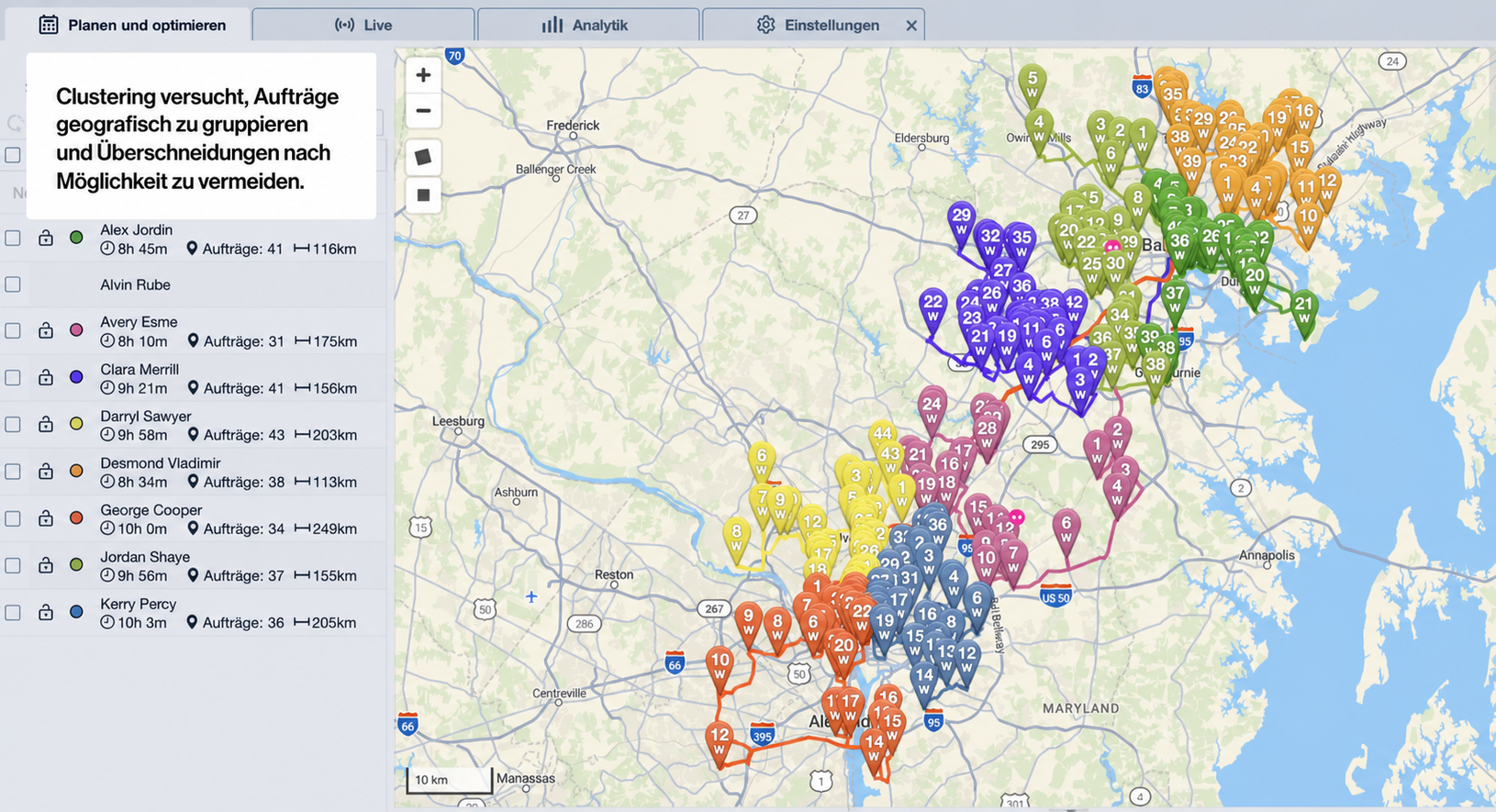The width and height of the screenshot is (1496, 812).
Task: Click Alex Jordin's green color dot
Action: click(76, 238)
